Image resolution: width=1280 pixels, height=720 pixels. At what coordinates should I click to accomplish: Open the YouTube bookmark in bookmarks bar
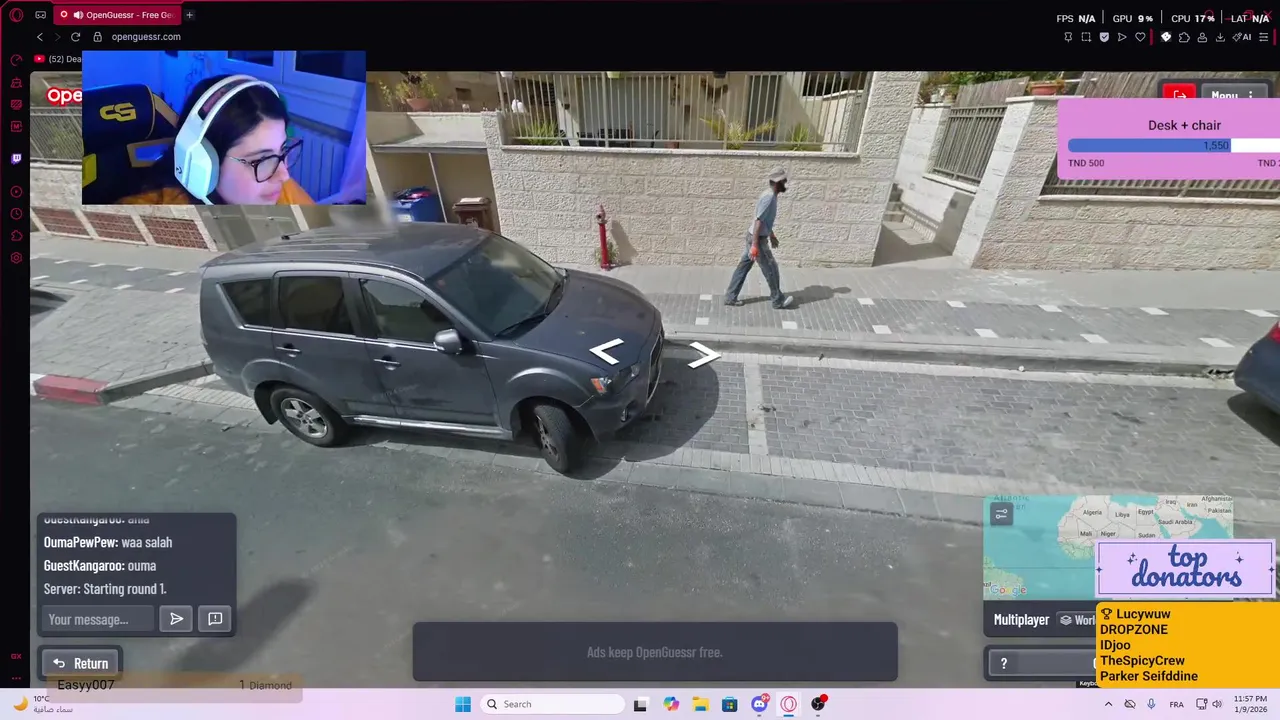click(57, 59)
